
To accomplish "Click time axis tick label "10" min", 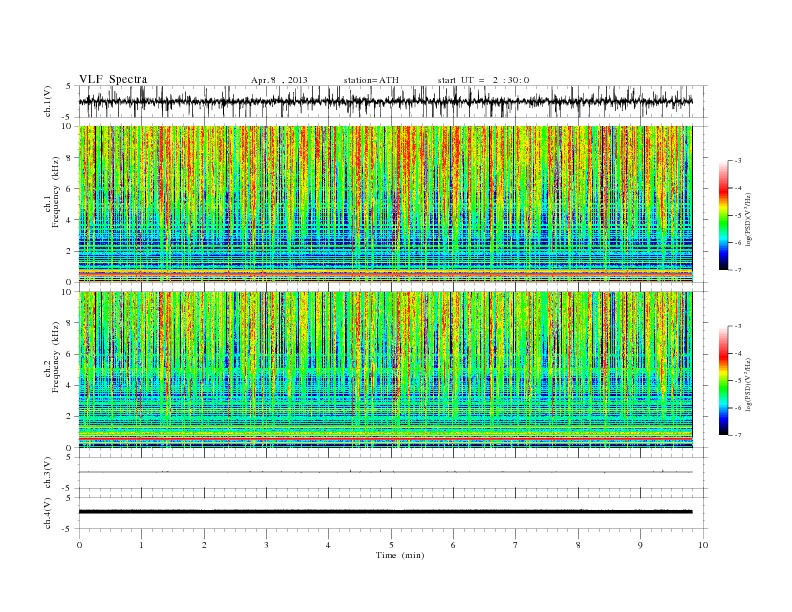I will pyautogui.click(x=703, y=545).
